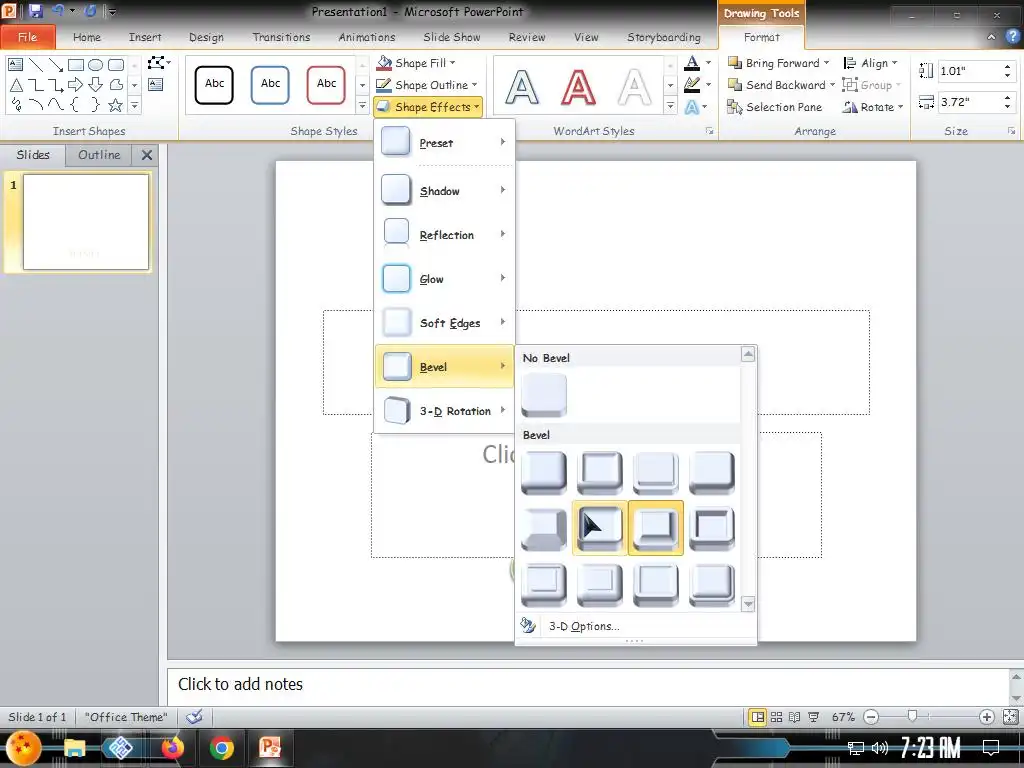Click the shape height input field
The height and width of the screenshot is (768, 1024).
pyautogui.click(x=969, y=71)
